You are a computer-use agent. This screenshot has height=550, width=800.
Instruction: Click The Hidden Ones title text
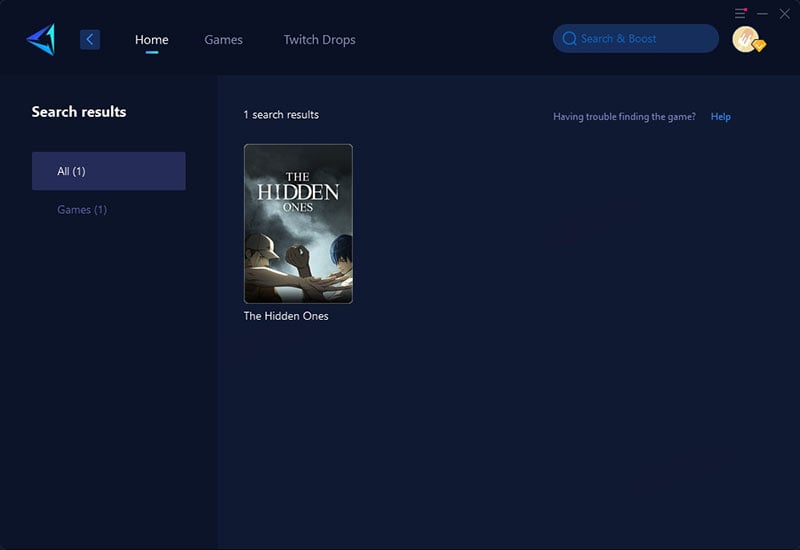coord(286,316)
